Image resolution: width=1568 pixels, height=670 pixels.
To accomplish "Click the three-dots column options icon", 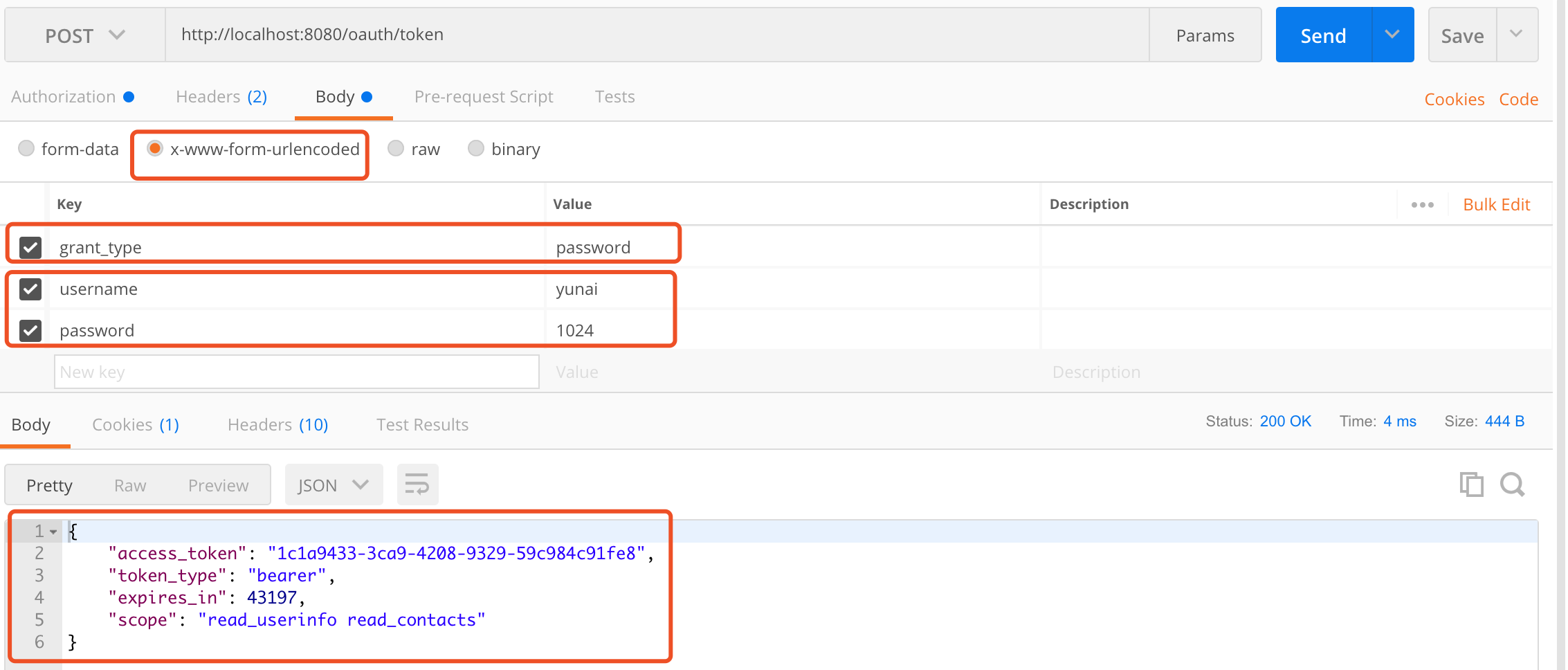I will click(1422, 205).
